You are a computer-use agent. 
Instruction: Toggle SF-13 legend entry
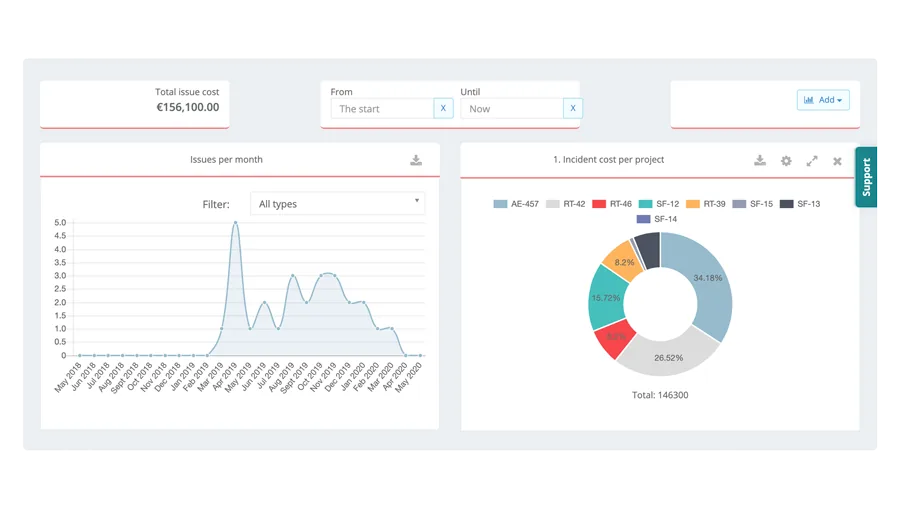coord(800,204)
